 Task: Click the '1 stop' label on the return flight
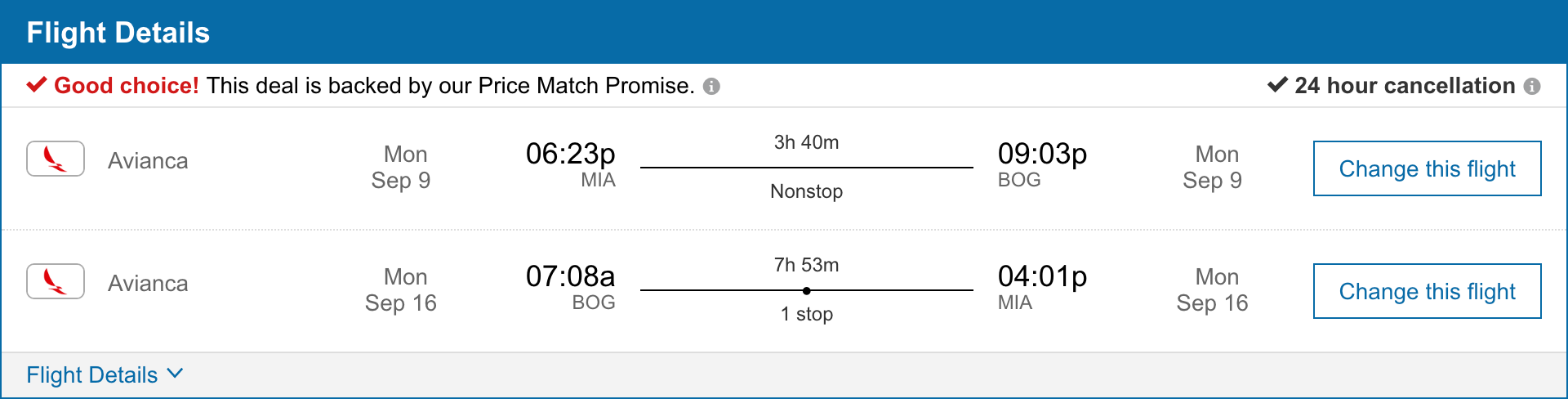click(806, 314)
